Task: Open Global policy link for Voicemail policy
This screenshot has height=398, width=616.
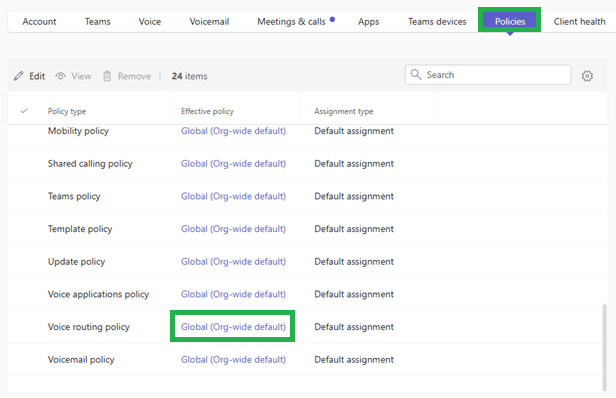Action: 233,359
